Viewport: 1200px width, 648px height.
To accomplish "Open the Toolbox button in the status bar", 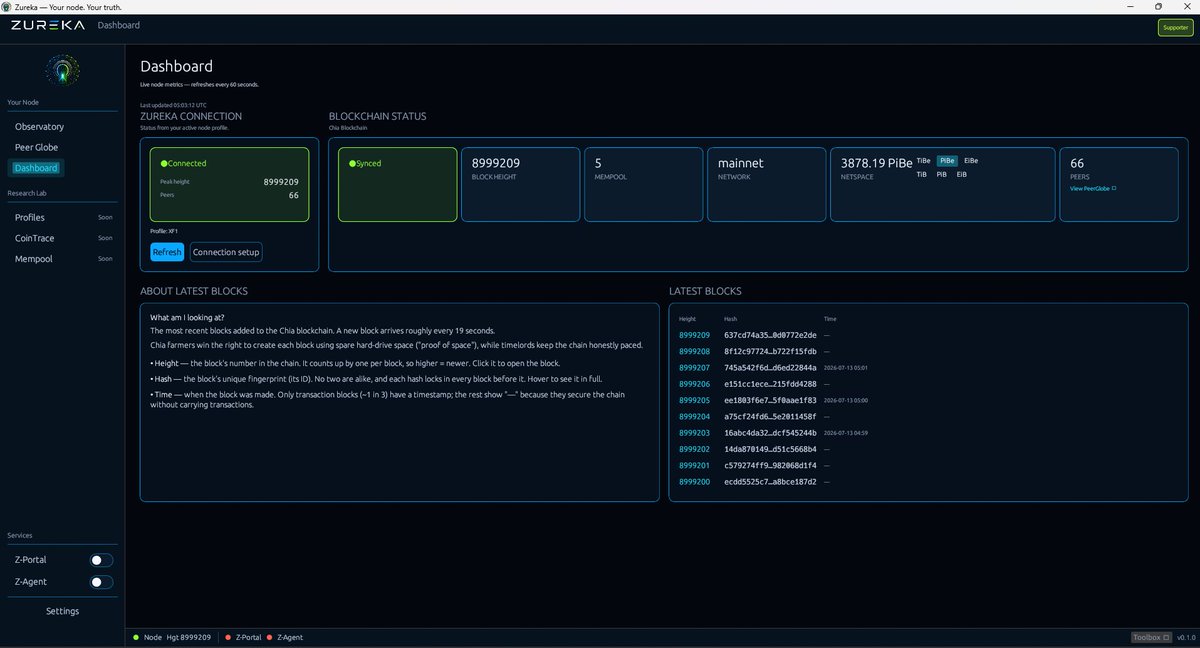I will coord(1151,637).
